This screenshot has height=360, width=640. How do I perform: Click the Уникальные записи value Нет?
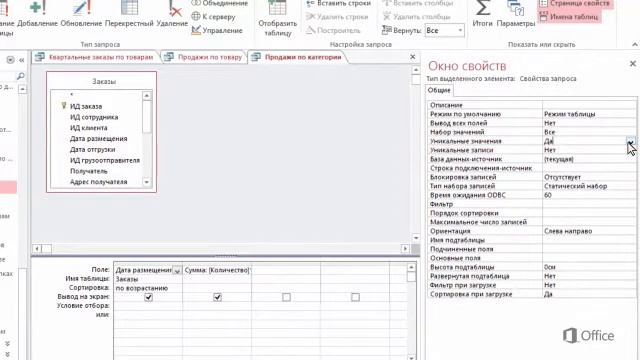pos(589,150)
